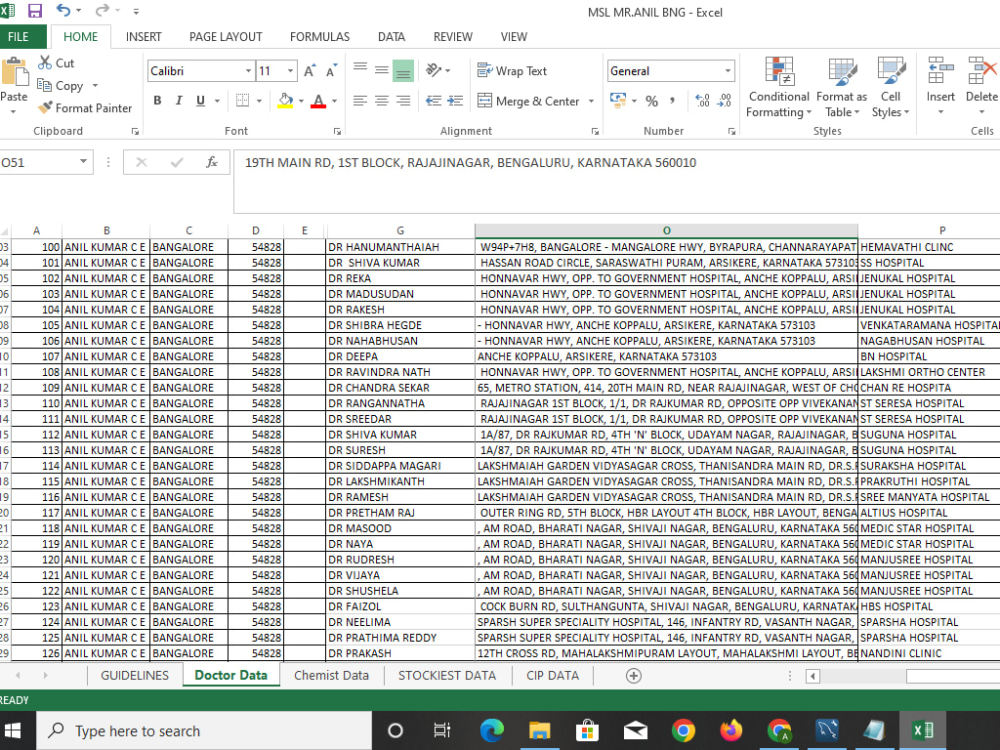Enable Wrap Text
Viewport: 1000px width, 750px height.
point(512,71)
